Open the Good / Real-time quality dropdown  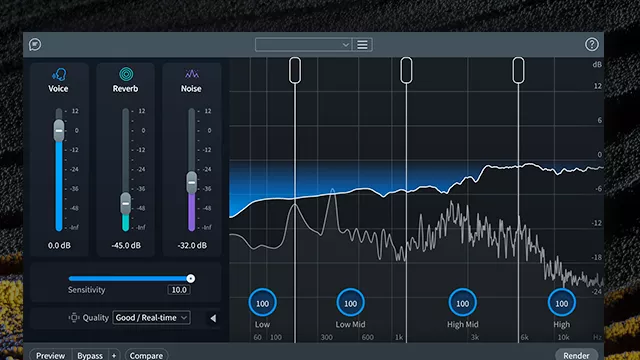coord(151,318)
